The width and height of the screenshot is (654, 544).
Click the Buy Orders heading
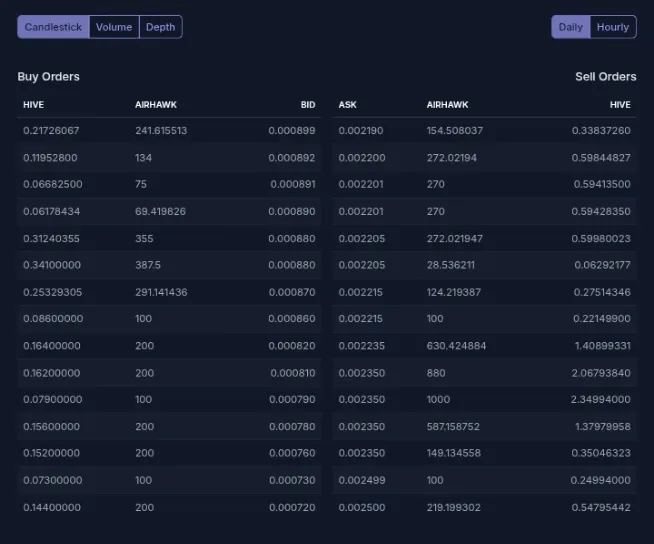(x=48, y=77)
